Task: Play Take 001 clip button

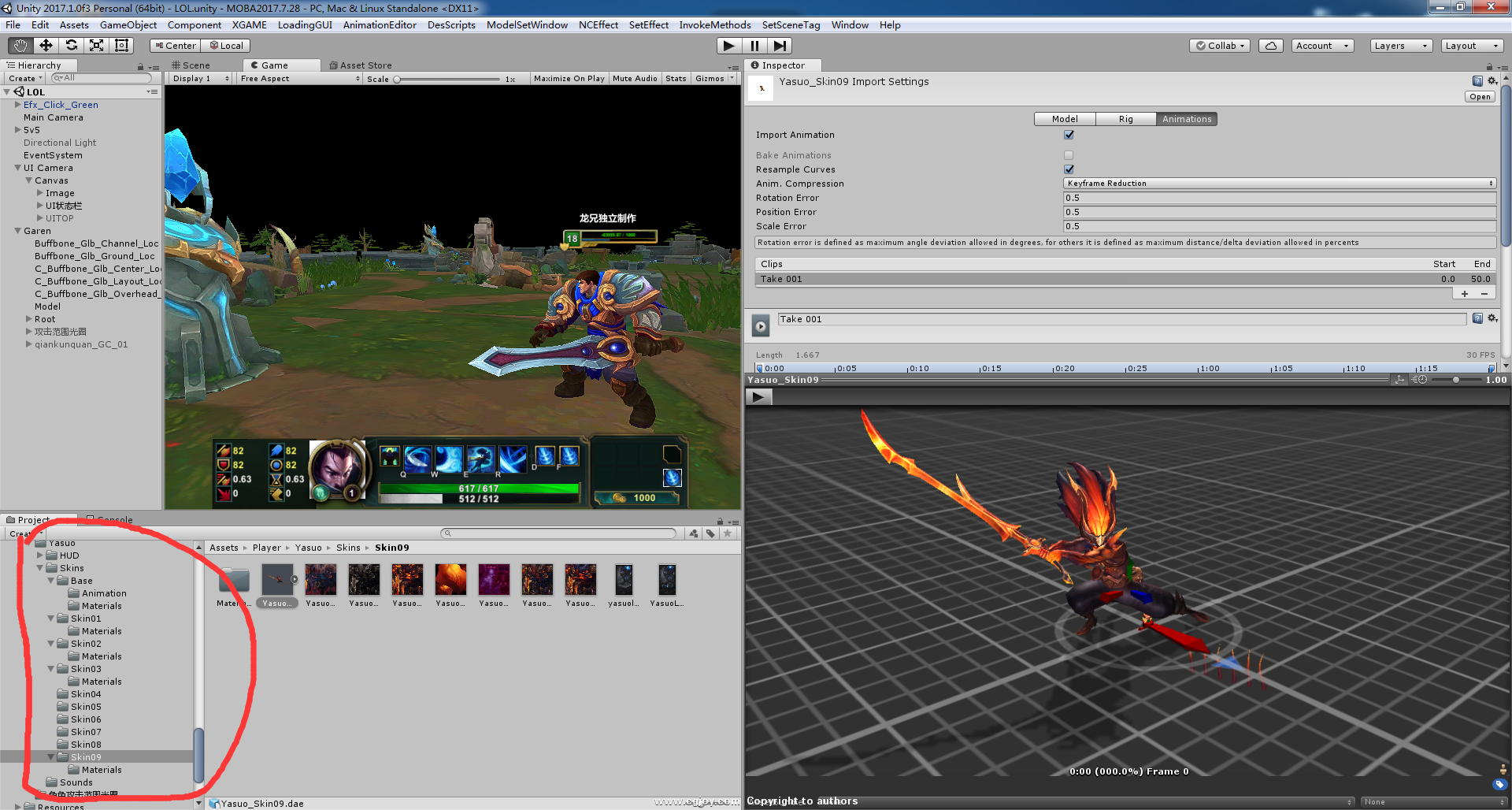Action: [761, 325]
